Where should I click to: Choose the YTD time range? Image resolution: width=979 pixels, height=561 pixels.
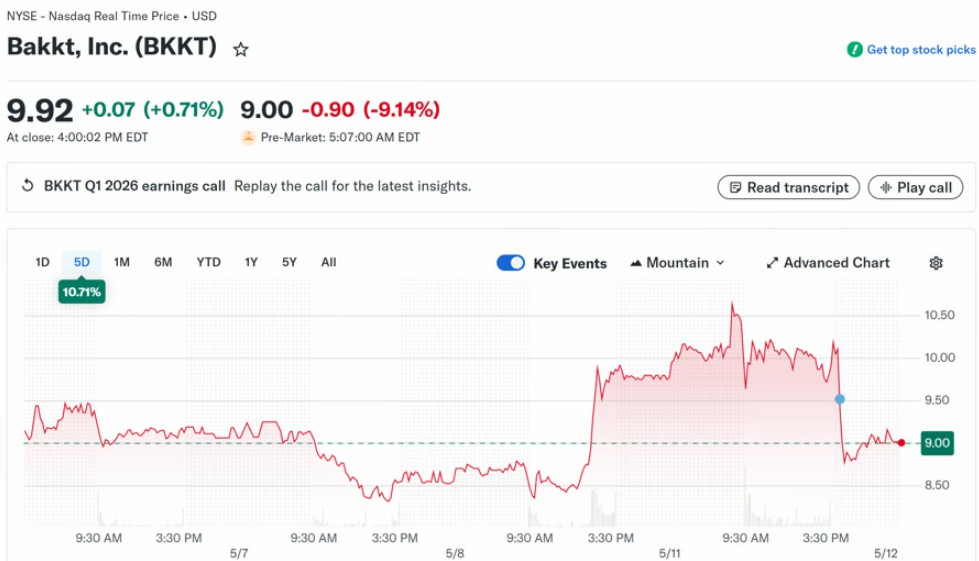click(209, 262)
